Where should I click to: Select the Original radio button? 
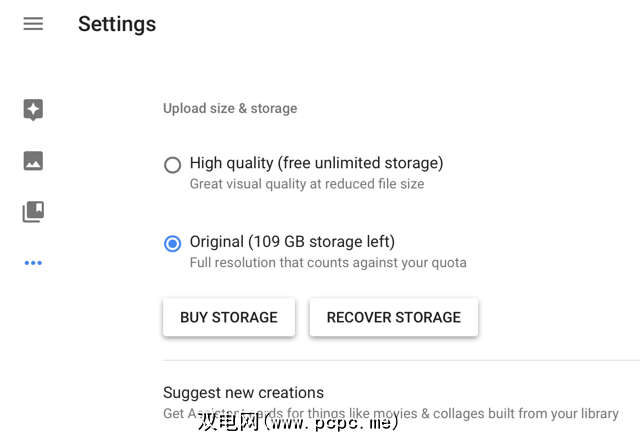pyautogui.click(x=173, y=243)
